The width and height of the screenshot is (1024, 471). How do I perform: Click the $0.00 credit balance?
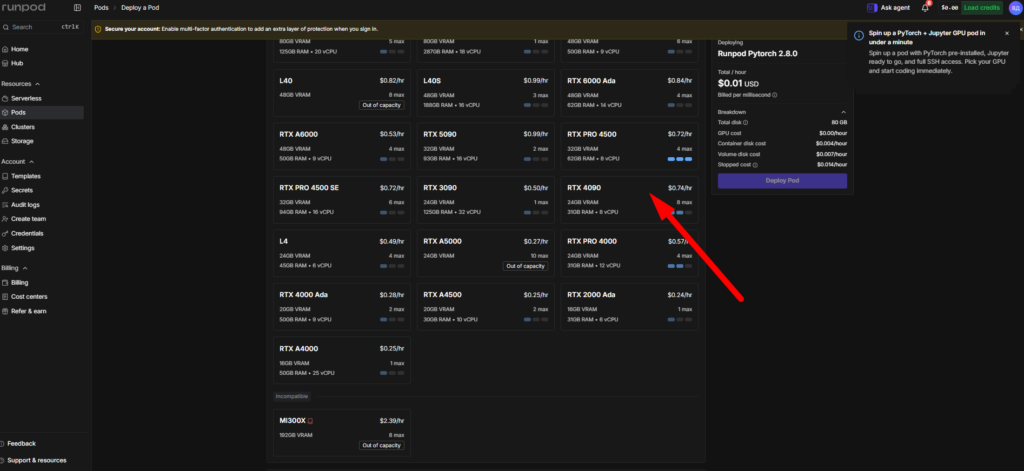949,8
